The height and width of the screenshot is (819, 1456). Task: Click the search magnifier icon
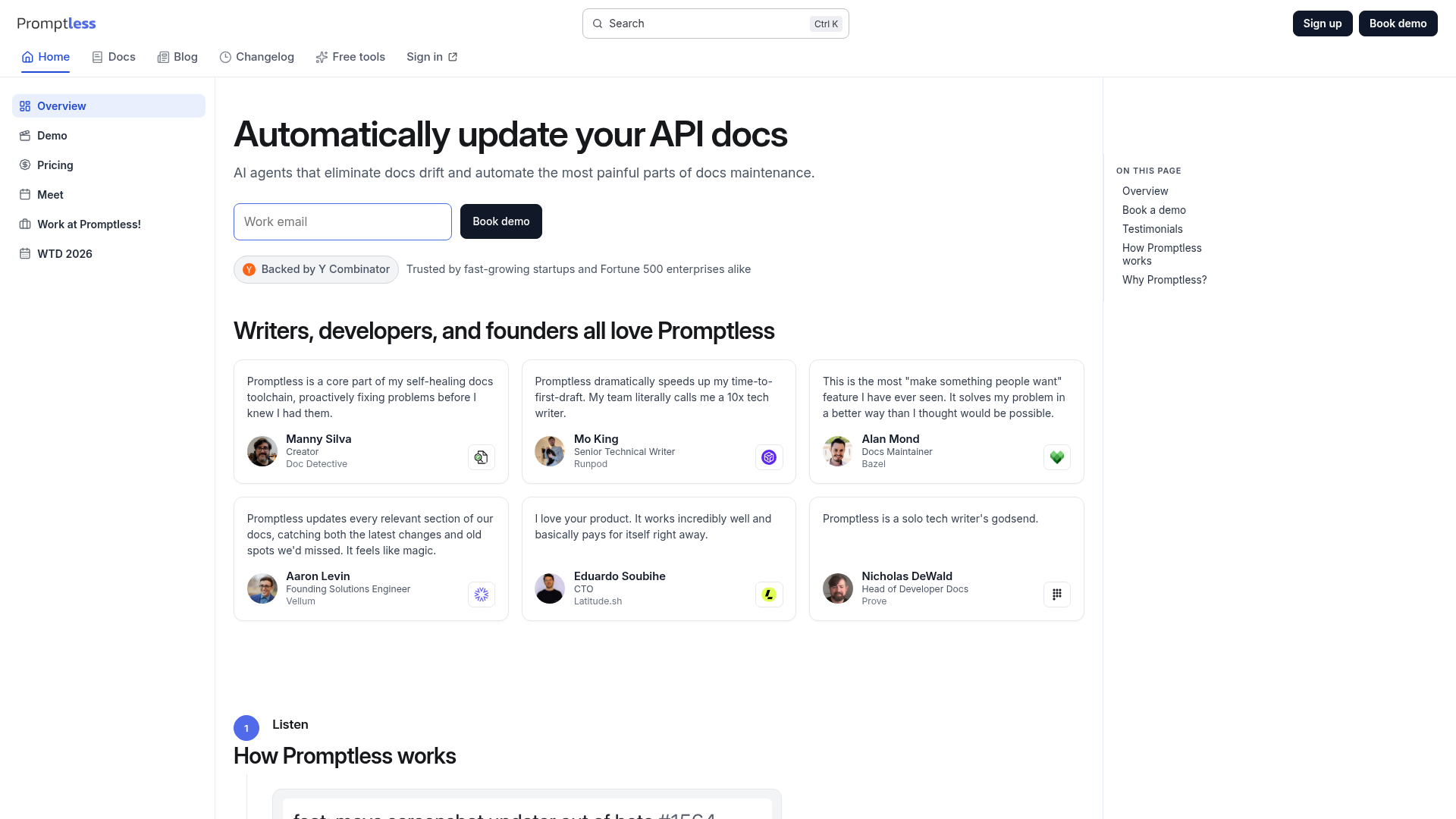pyautogui.click(x=598, y=24)
